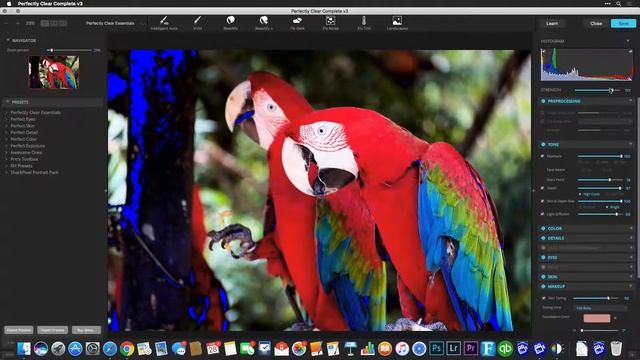This screenshot has width=640, height=360.
Task: Open the Perfectly Clear Essentials preset dropdown
Action: [x=114, y=23]
